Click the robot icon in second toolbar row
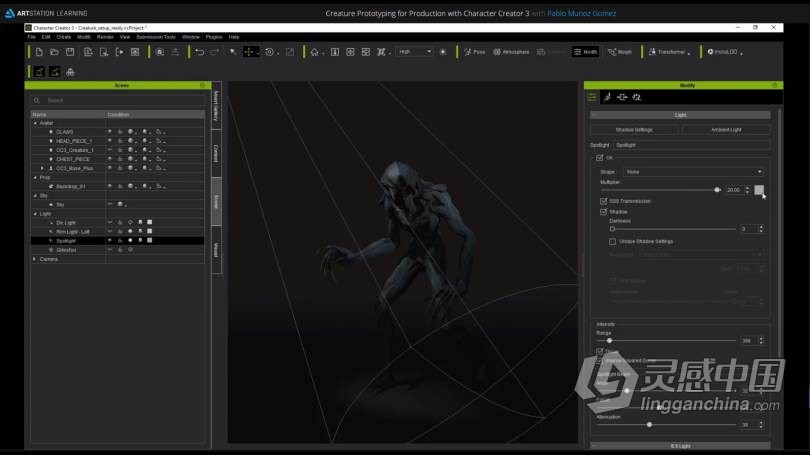 (70, 72)
